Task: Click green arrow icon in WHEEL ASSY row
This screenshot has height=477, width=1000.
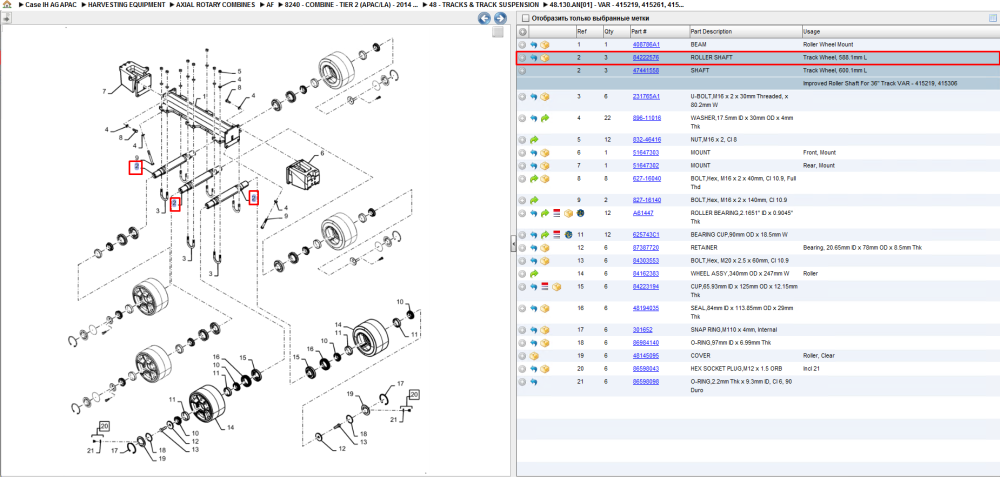Action: click(534, 274)
